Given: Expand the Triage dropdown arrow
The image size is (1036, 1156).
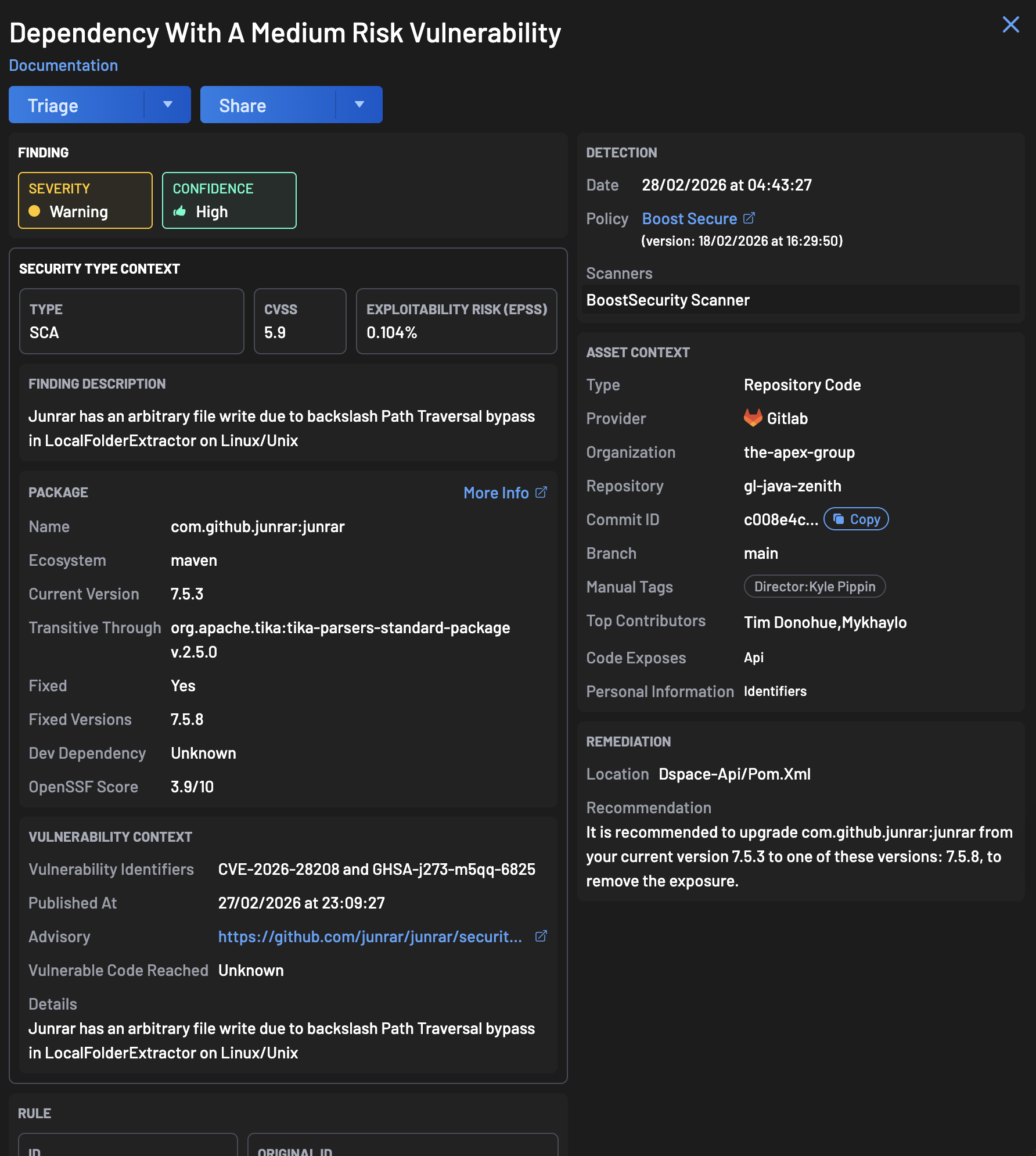Looking at the screenshot, I should (x=168, y=105).
